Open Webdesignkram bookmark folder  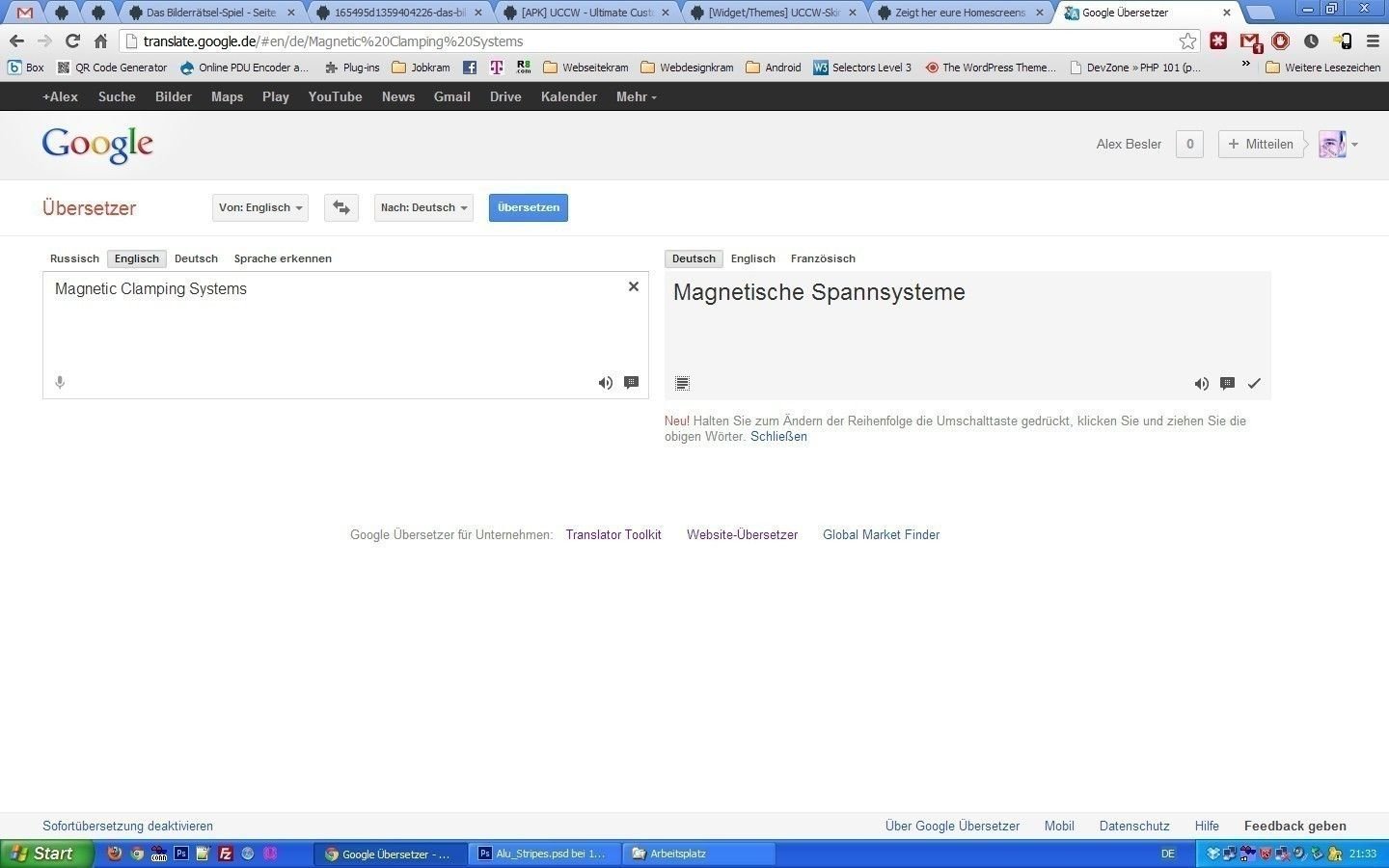687,68
